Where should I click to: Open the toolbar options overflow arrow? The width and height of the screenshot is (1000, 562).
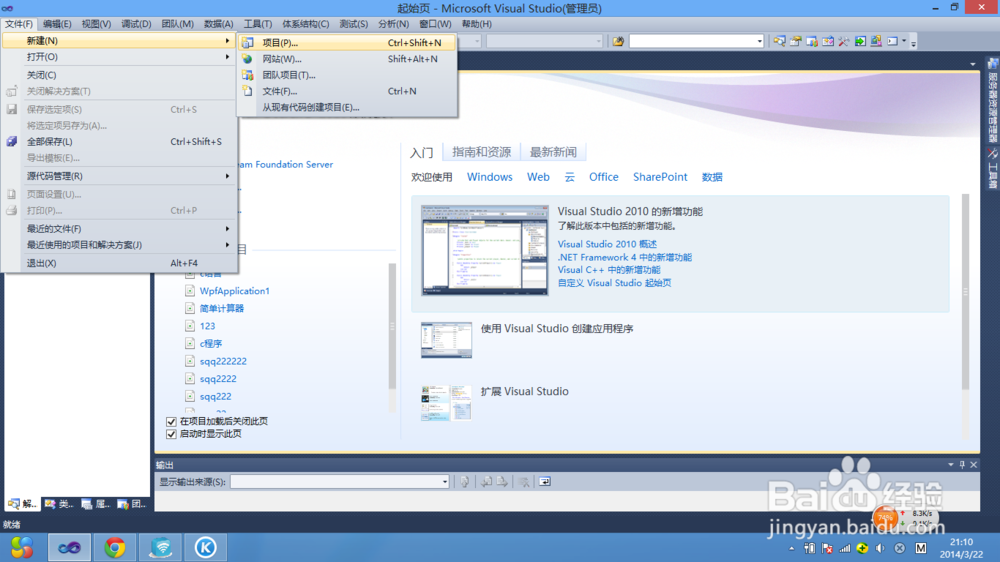(913, 42)
